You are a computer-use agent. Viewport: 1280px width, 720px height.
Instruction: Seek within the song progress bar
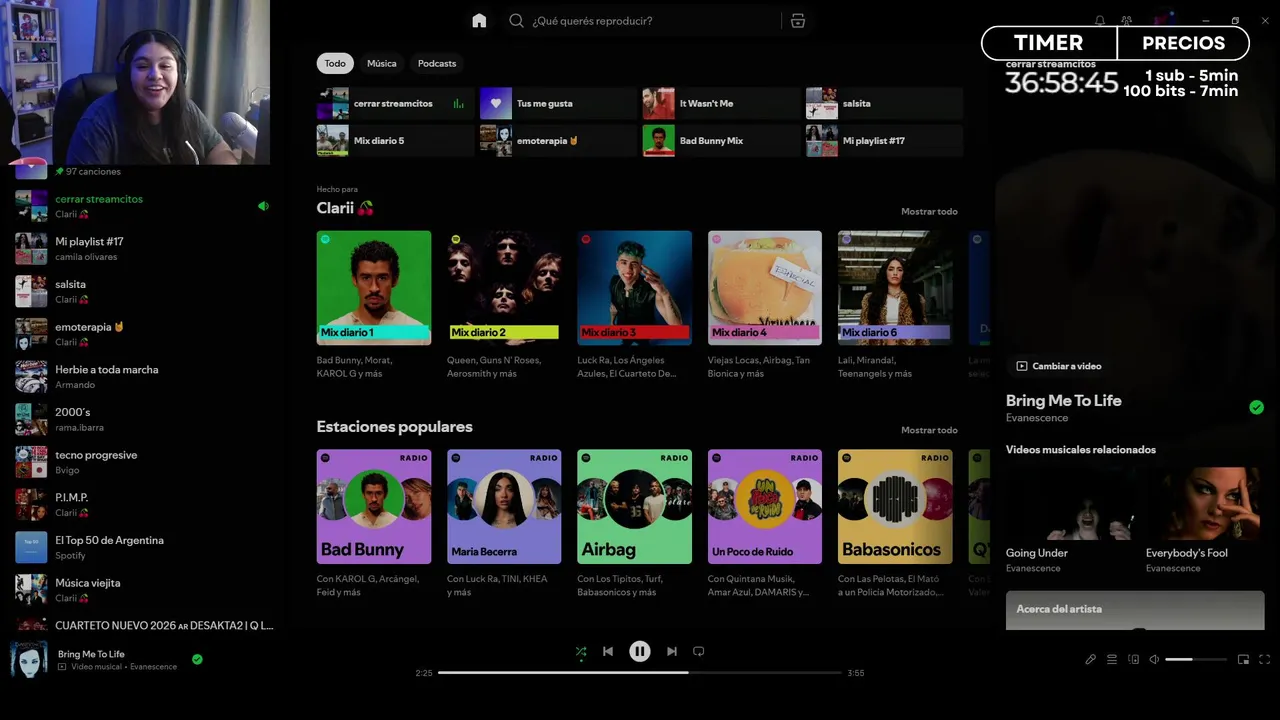point(640,673)
